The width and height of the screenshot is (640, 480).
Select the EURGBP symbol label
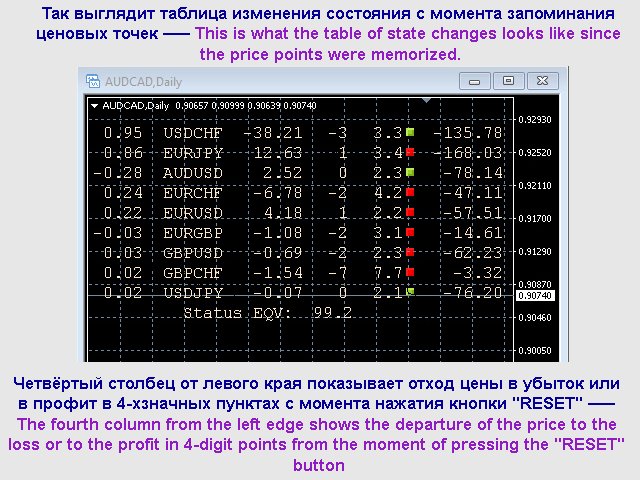(194, 233)
